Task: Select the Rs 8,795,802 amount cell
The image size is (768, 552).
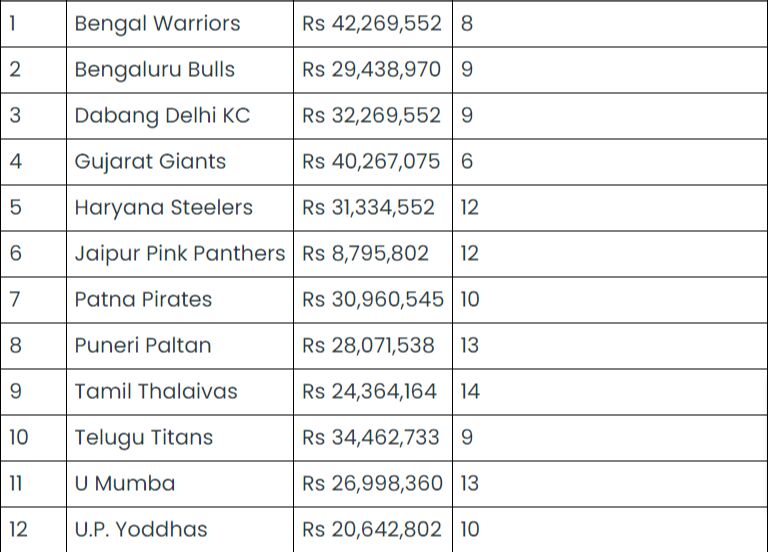Action: click(365, 253)
